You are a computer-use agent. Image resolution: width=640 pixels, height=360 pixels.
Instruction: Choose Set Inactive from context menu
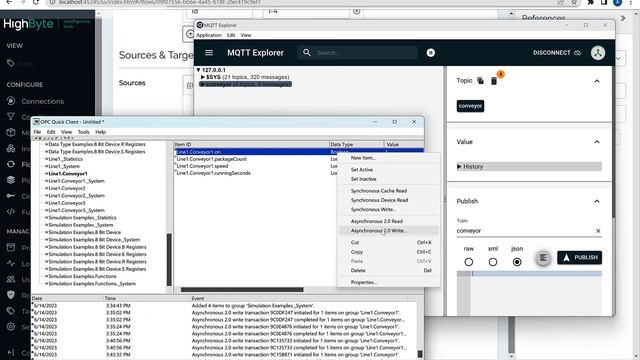(389, 179)
